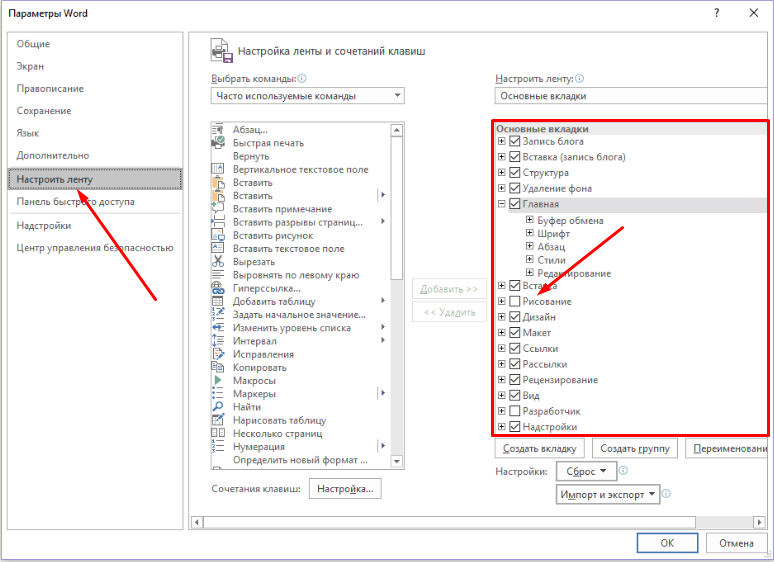Click the Абзац command icon
Viewport: 774px width, 562px height.
click(x=218, y=130)
